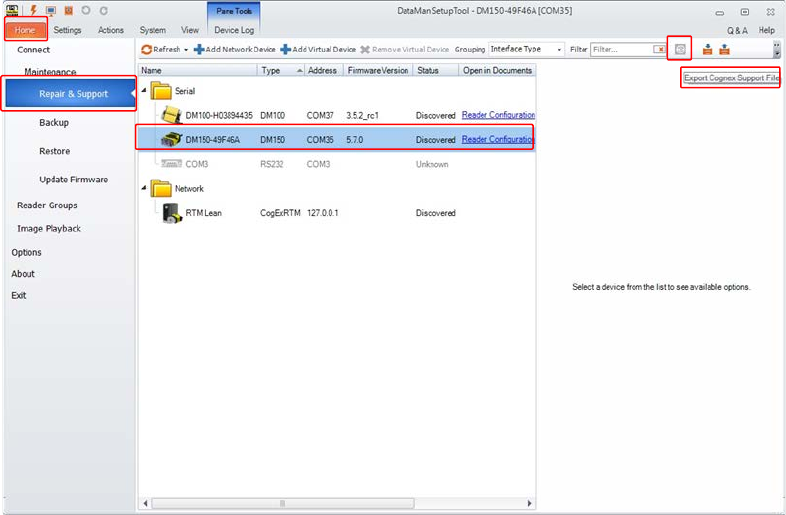Viewport: 786px width, 515px height.
Task: Select Image Playback in the sidebar
Action: pos(49,228)
